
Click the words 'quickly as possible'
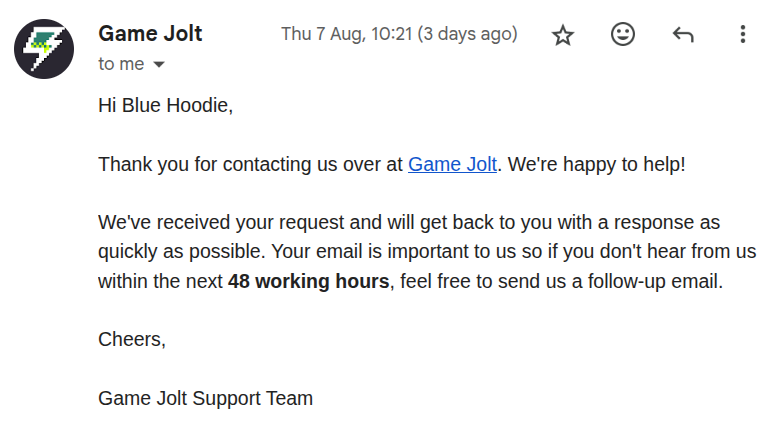click(x=182, y=252)
